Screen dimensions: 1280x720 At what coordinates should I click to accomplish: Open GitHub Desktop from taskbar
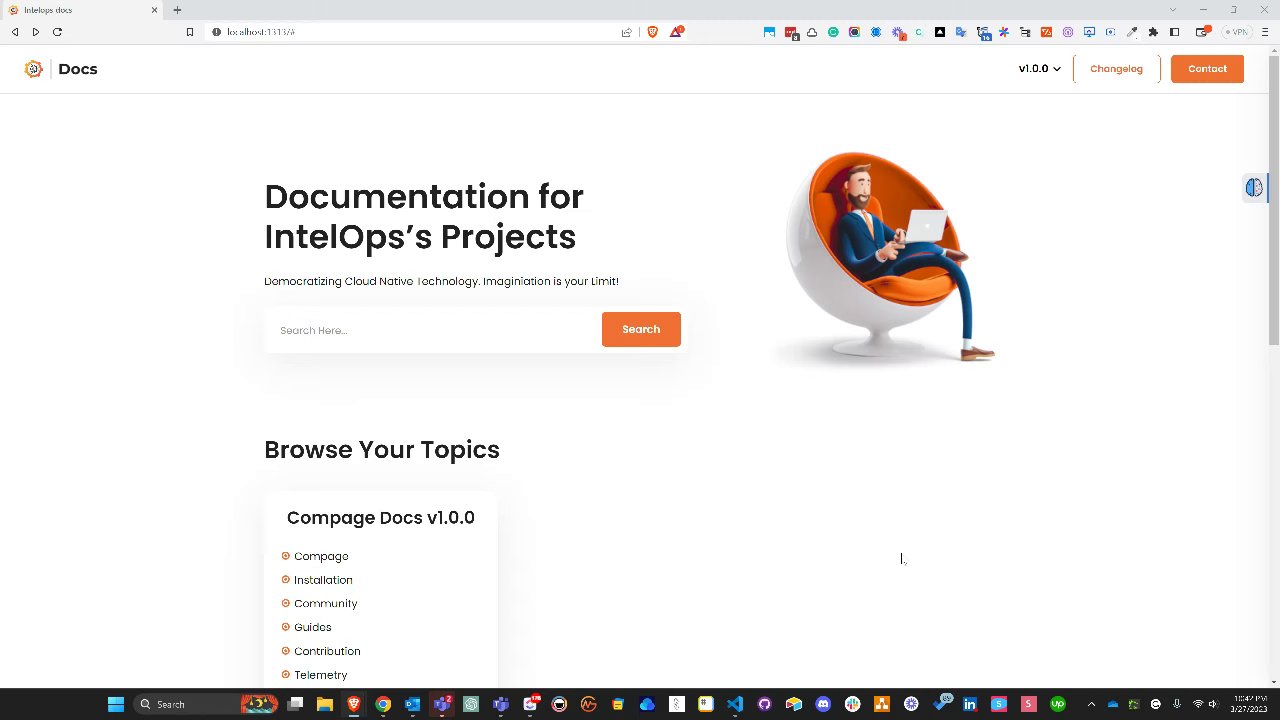click(x=765, y=704)
